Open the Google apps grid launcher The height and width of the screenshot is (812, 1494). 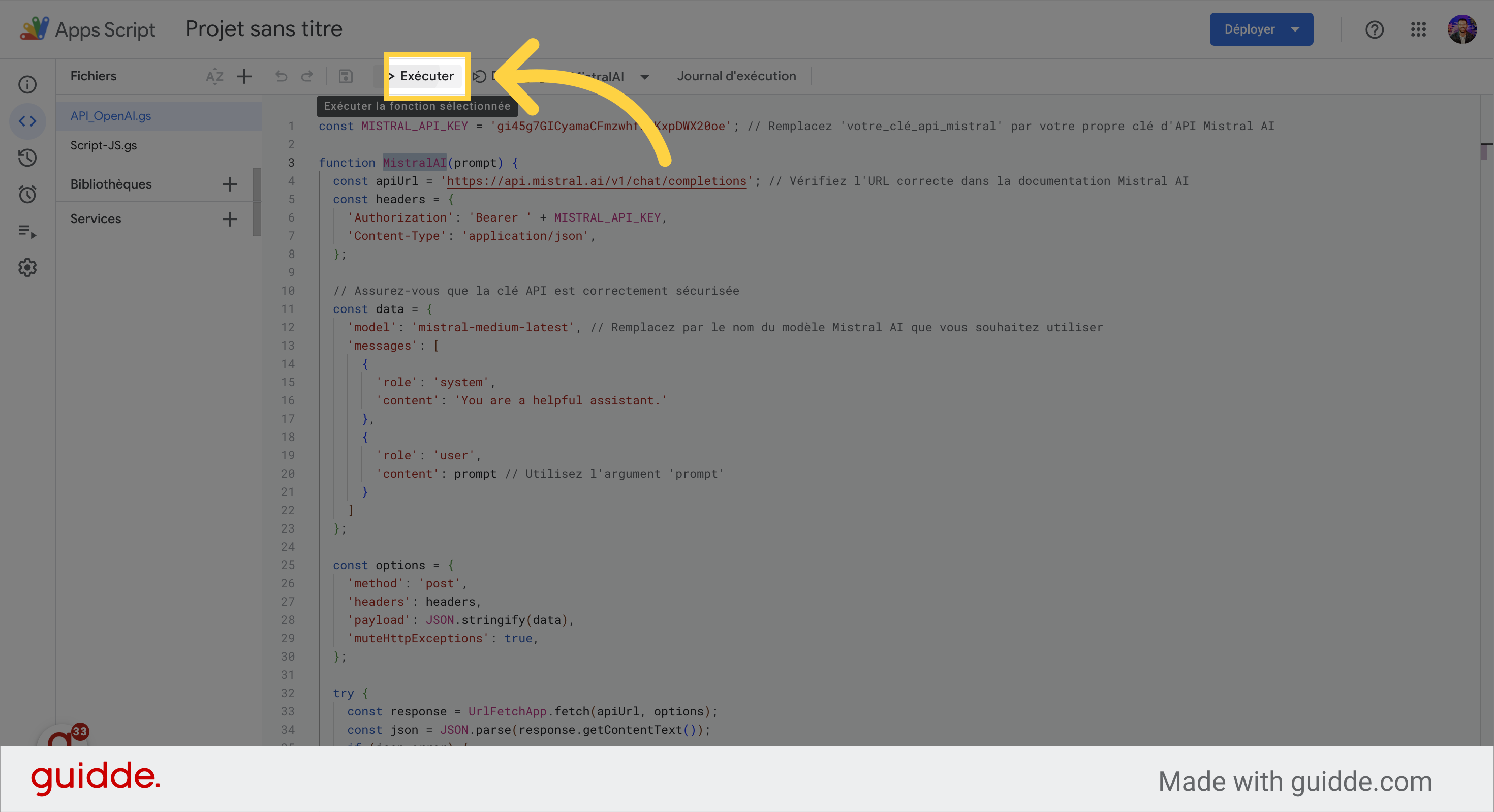(1418, 29)
